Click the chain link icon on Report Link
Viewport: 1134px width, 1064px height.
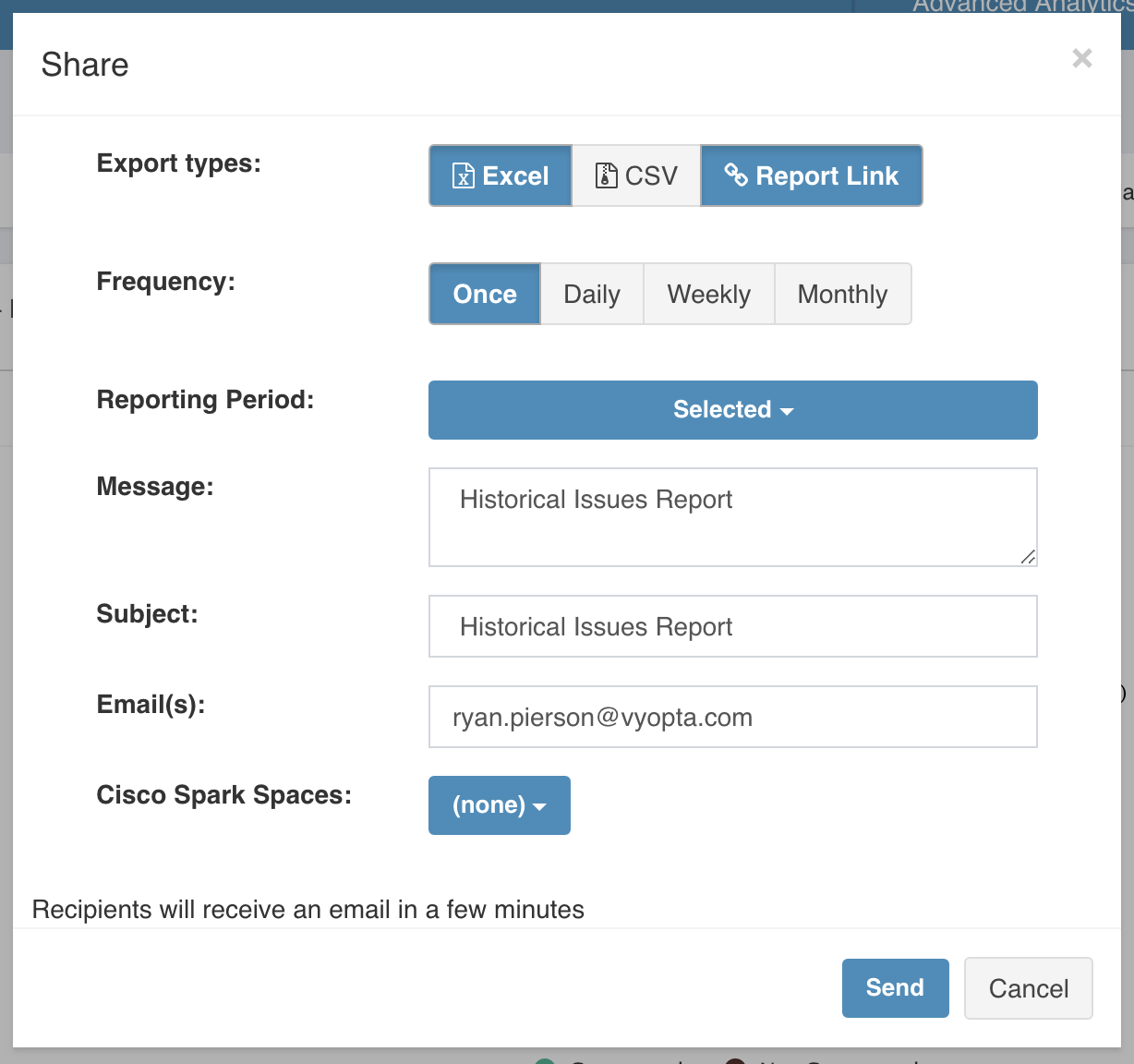pyautogui.click(x=736, y=175)
